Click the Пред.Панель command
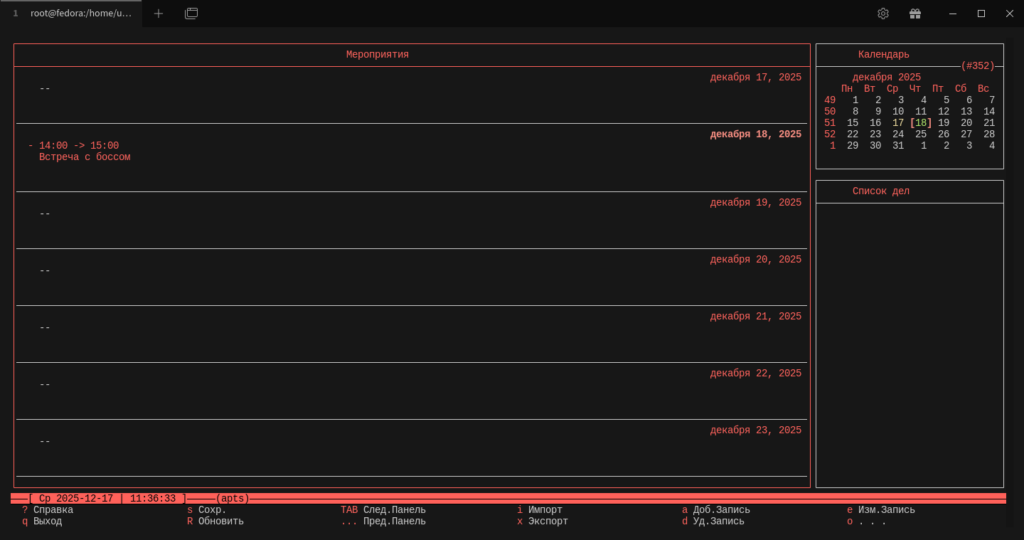 pyautogui.click(x=394, y=521)
